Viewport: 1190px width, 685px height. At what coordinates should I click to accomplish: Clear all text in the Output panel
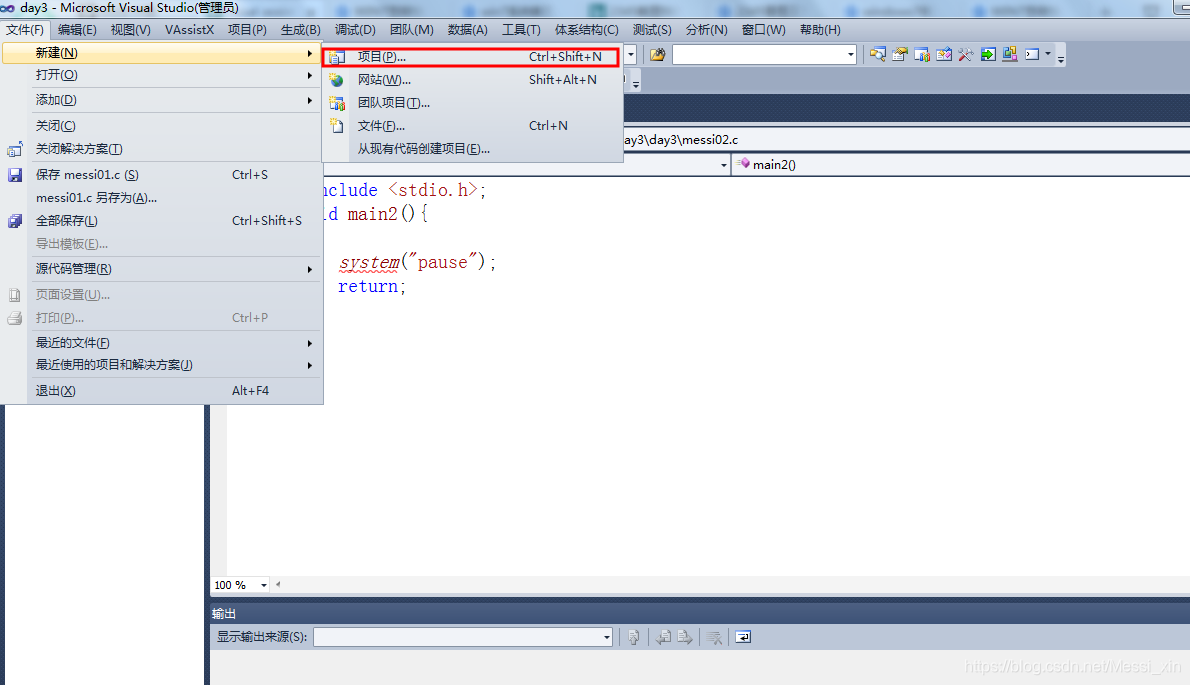tap(714, 637)
